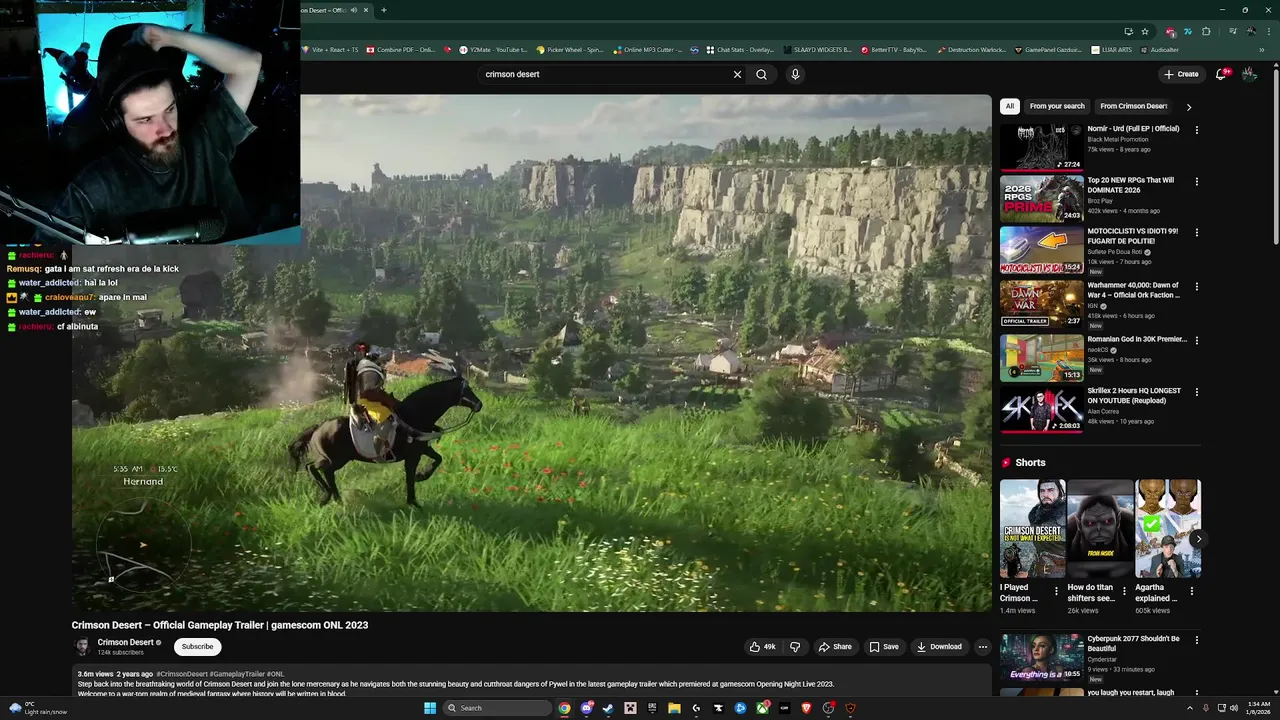Open File Explorer from the taskbar
The image size is (1280, 720).
coord(674,708)
